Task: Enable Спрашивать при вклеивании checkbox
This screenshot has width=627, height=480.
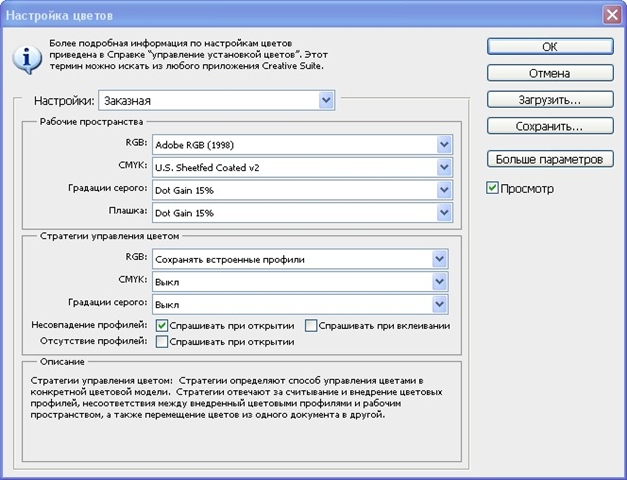Action: [311, 325]
